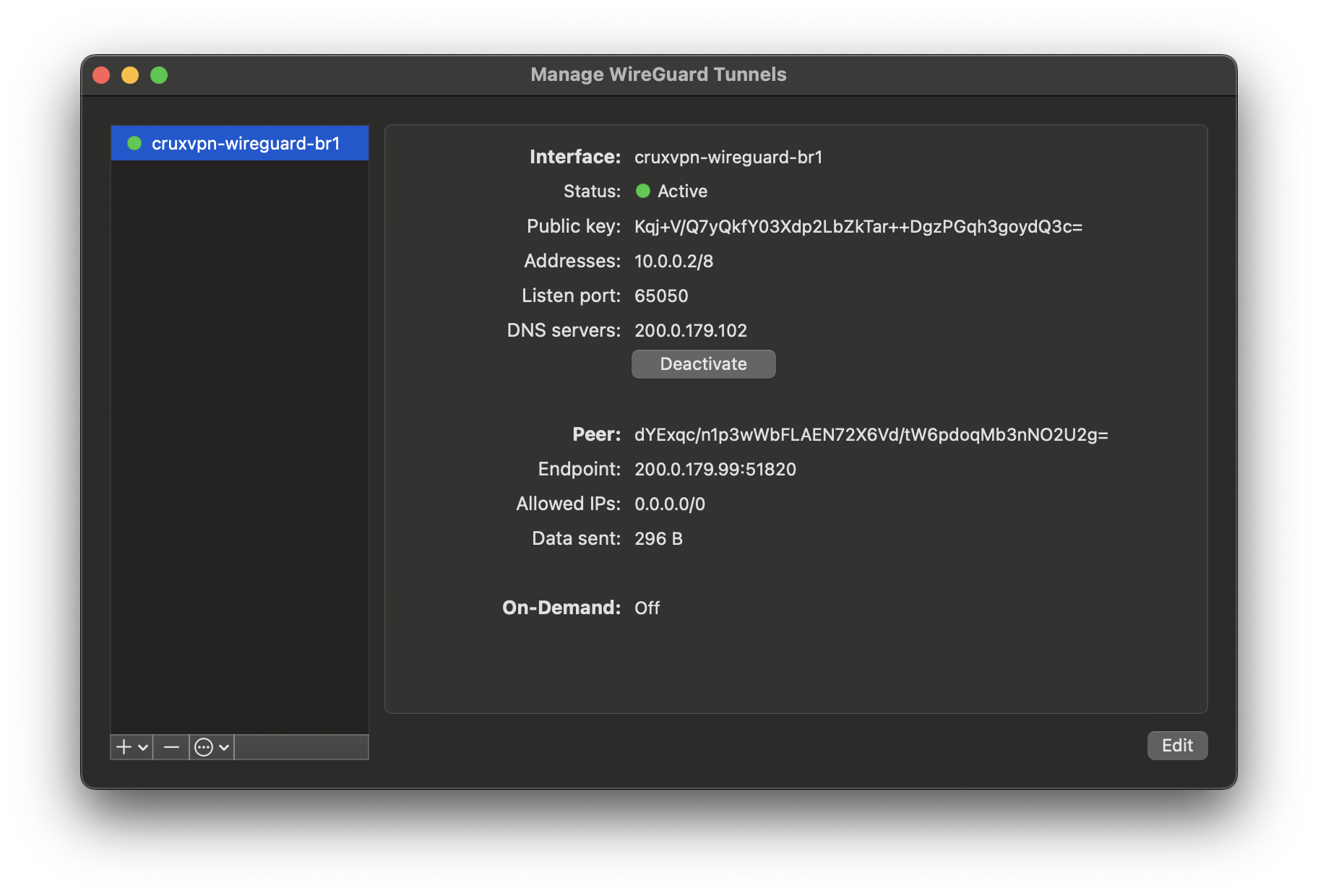Click the DNS servers value 200.0.179.102
Viewport: 1318px width, 896px height.
690,331
